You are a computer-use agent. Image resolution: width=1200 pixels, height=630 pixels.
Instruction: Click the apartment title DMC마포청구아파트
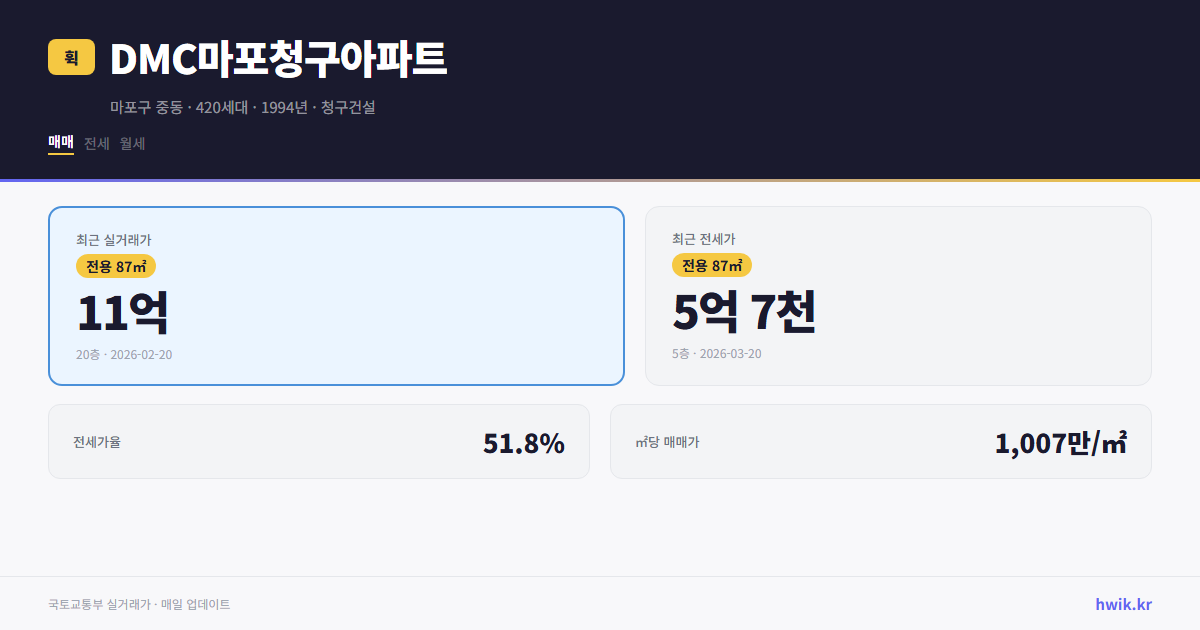pos(280,60)
